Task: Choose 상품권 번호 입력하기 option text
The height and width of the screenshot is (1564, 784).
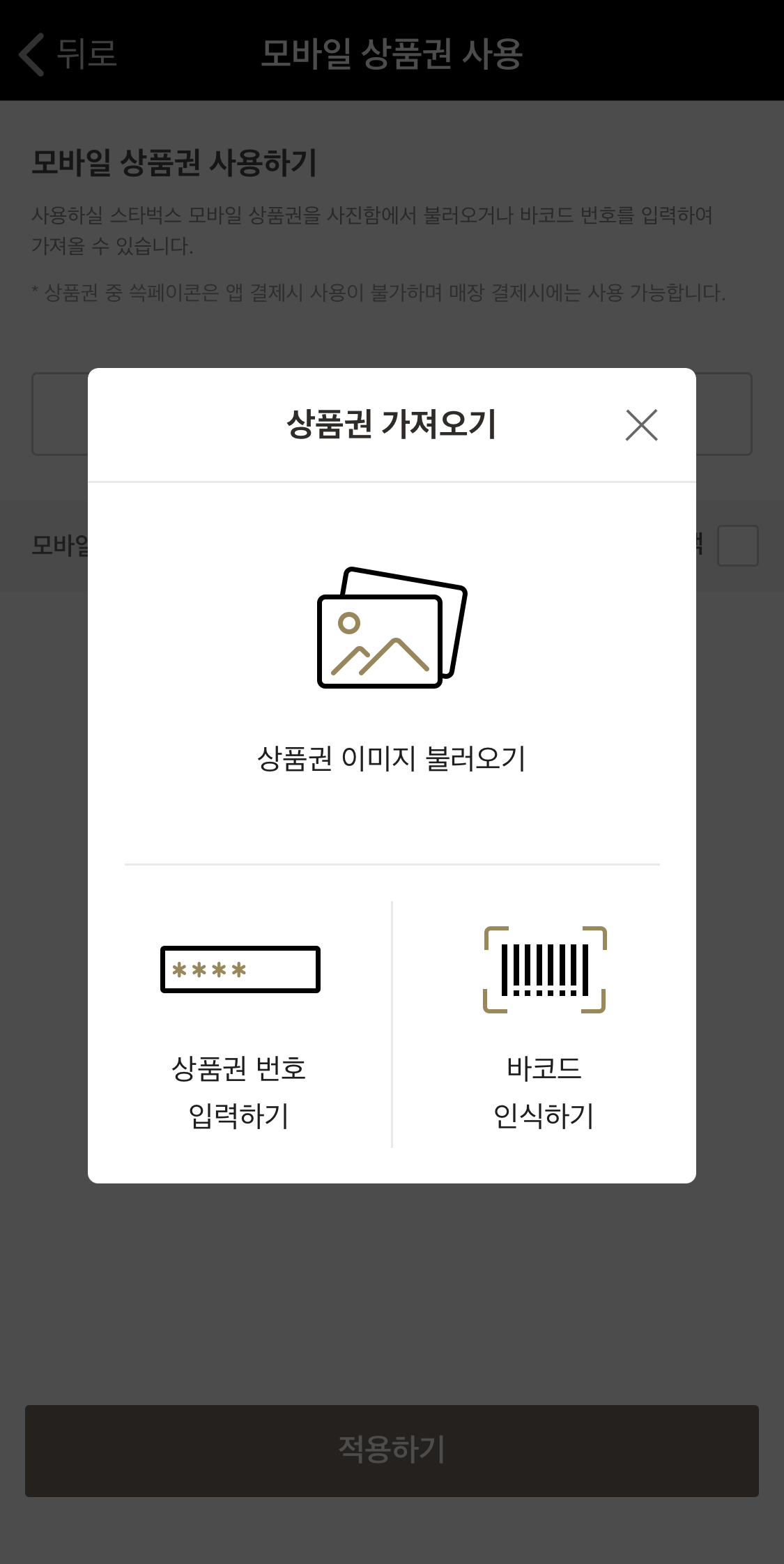Action: 239,1091
